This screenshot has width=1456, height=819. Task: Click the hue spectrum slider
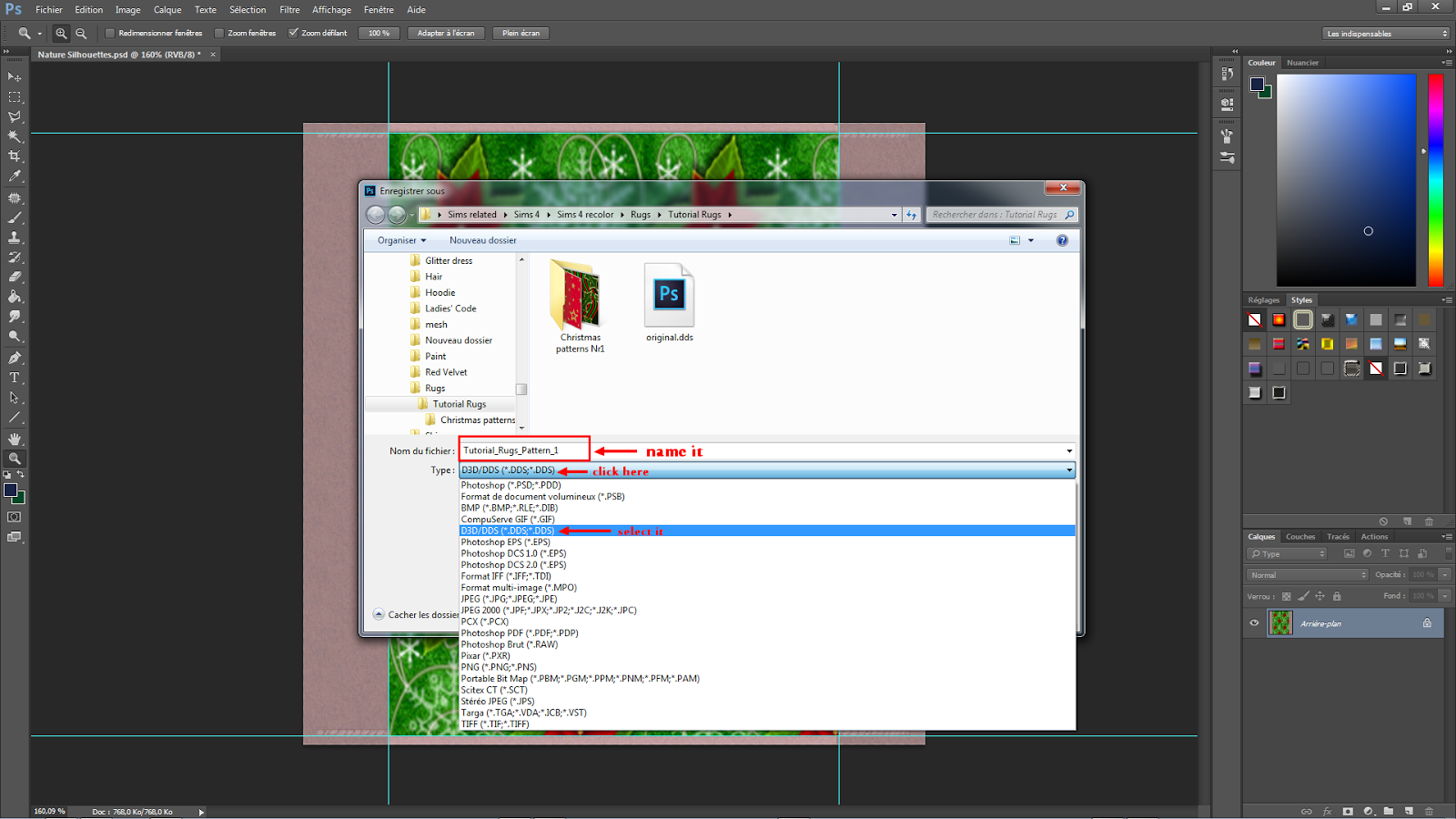tap(1435, 180)
